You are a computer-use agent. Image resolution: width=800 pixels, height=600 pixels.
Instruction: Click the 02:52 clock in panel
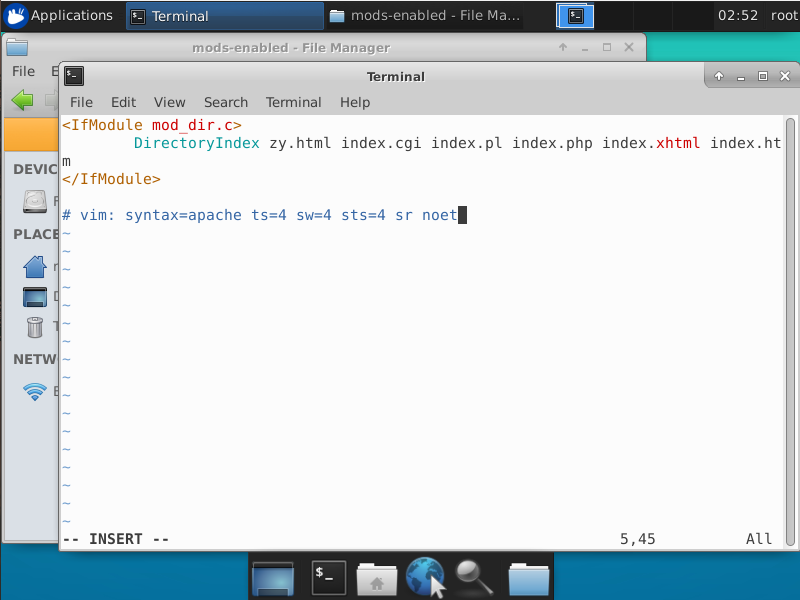pyautogui.click(x=737, y=16)
